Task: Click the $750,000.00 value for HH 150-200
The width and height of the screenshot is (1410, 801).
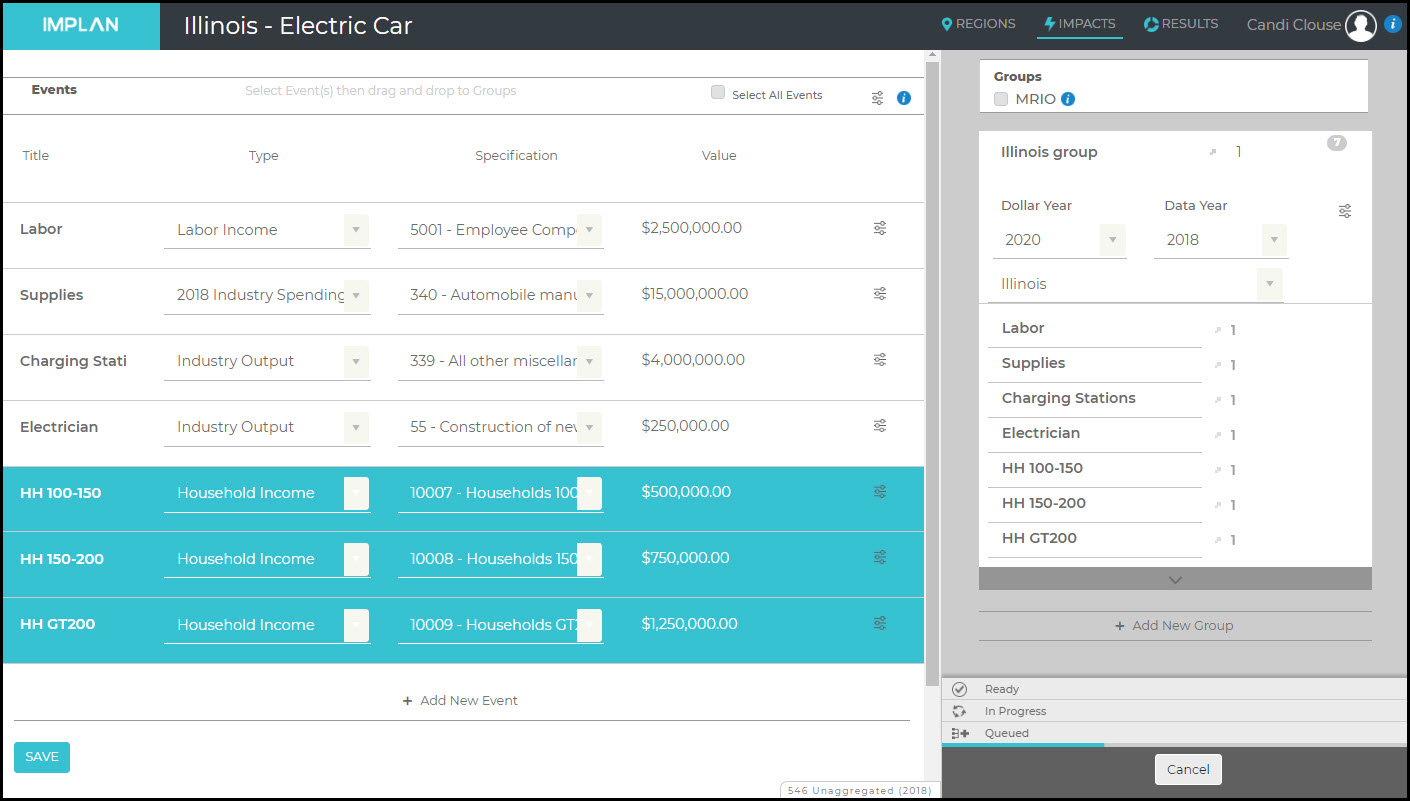Action: tap(686, 558)
